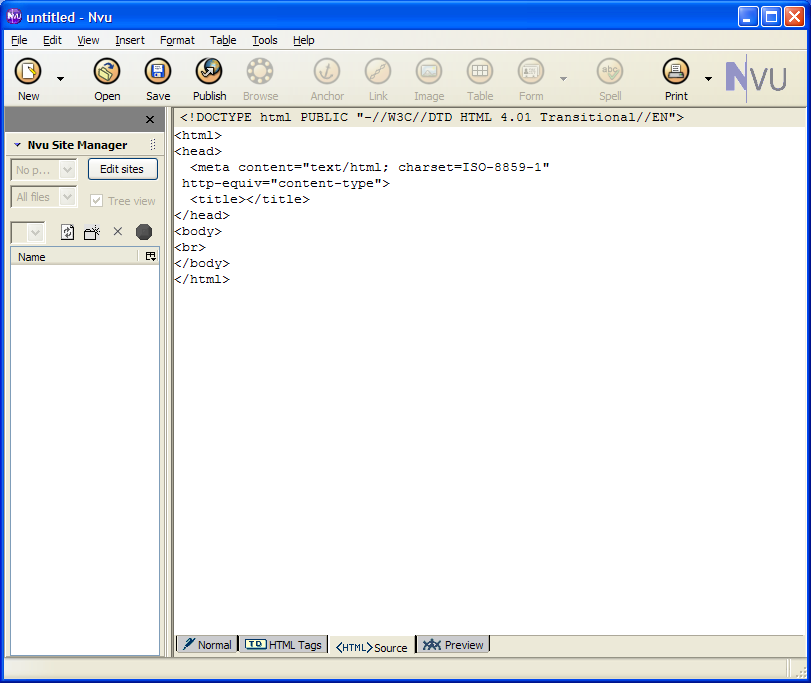Open the Format menu
This screenshot has width=811, height=683.
(x=177, y=40)
